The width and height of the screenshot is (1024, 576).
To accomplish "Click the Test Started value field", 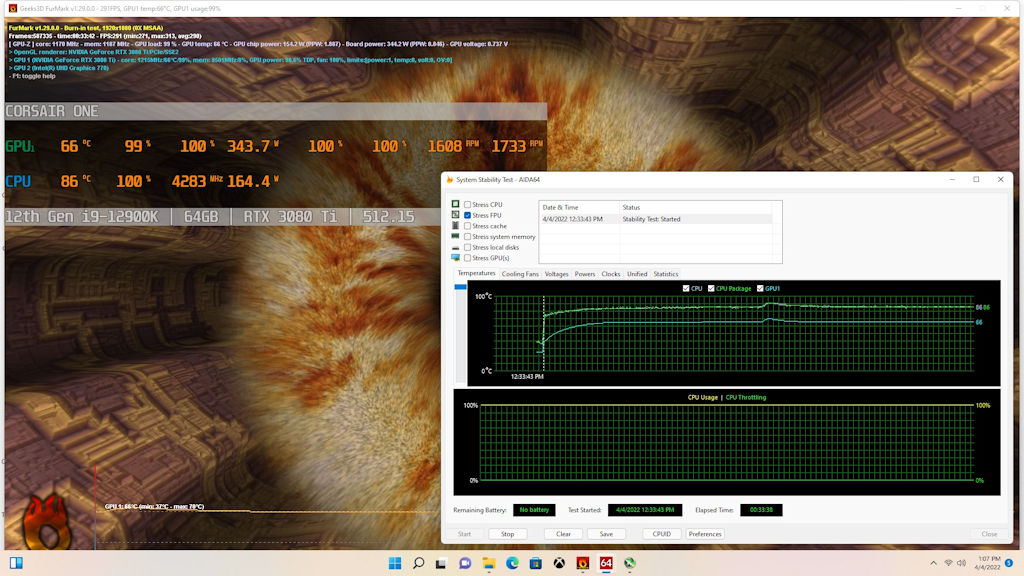I will 645,510.
